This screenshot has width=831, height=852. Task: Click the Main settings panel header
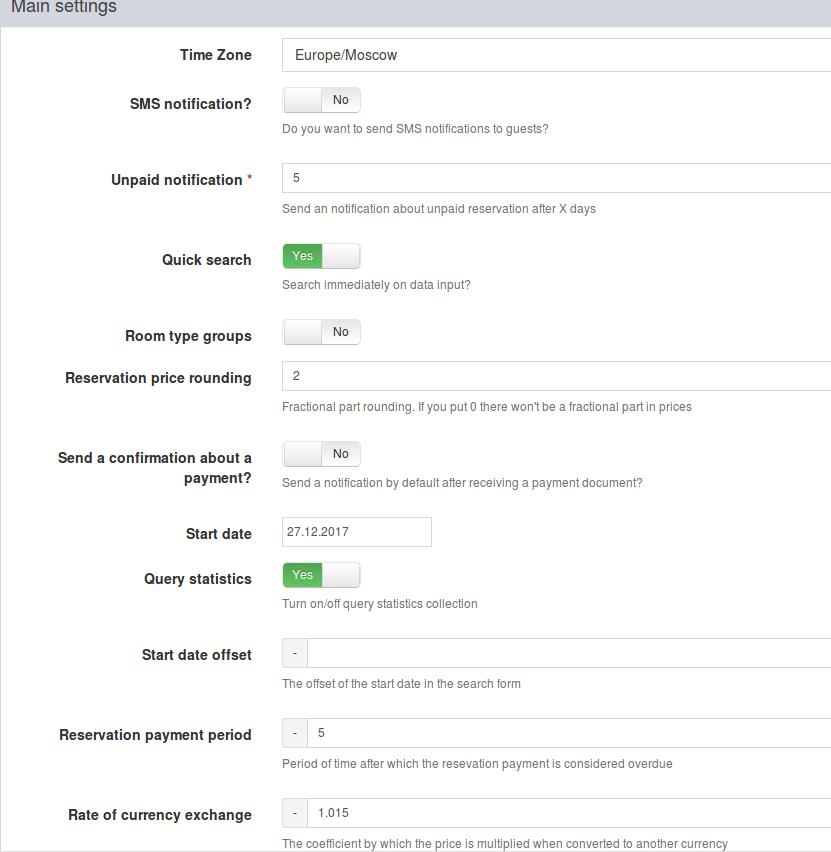coord(415,11)
